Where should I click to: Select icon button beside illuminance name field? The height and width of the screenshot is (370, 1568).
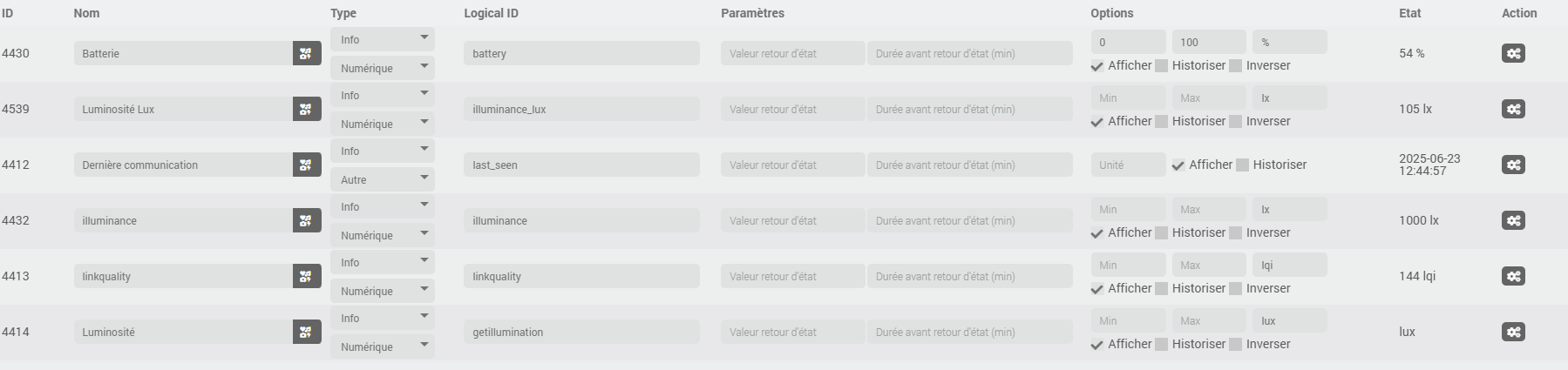[307, 220]
